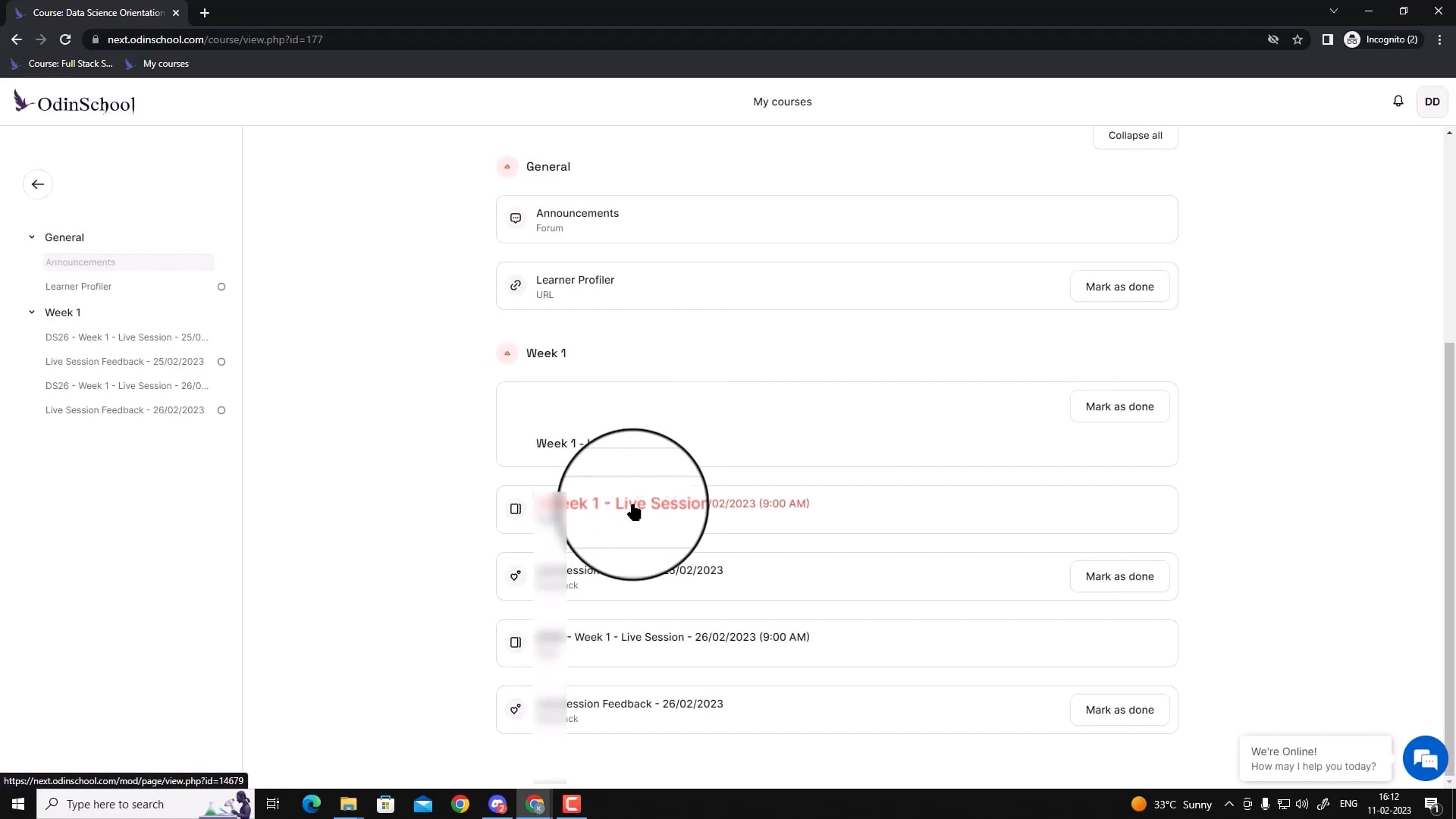Viewport: 1456px width, 819px height.
Task: Open the chat widget bubble
Action: pyautogui.click(x=1425, y=758)
